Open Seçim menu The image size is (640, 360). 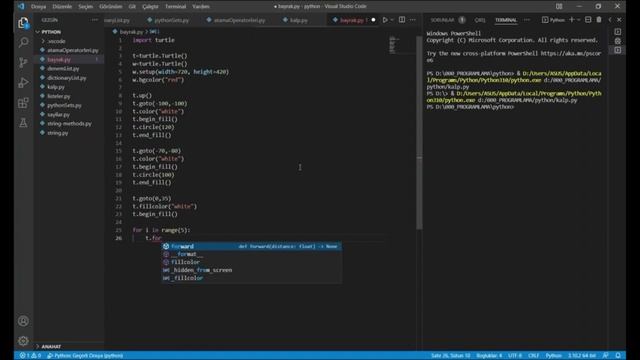pos(86,7)
